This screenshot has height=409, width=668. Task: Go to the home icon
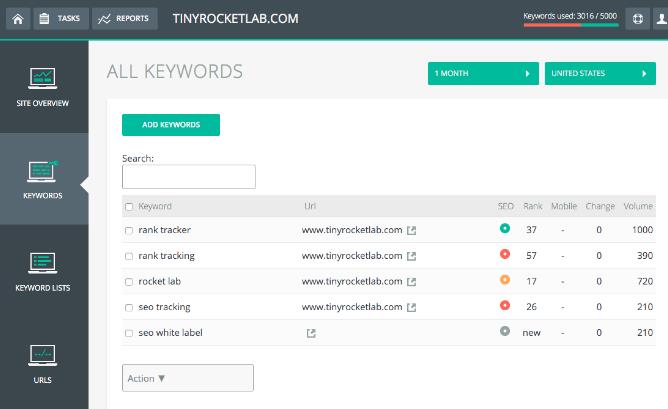18,19
